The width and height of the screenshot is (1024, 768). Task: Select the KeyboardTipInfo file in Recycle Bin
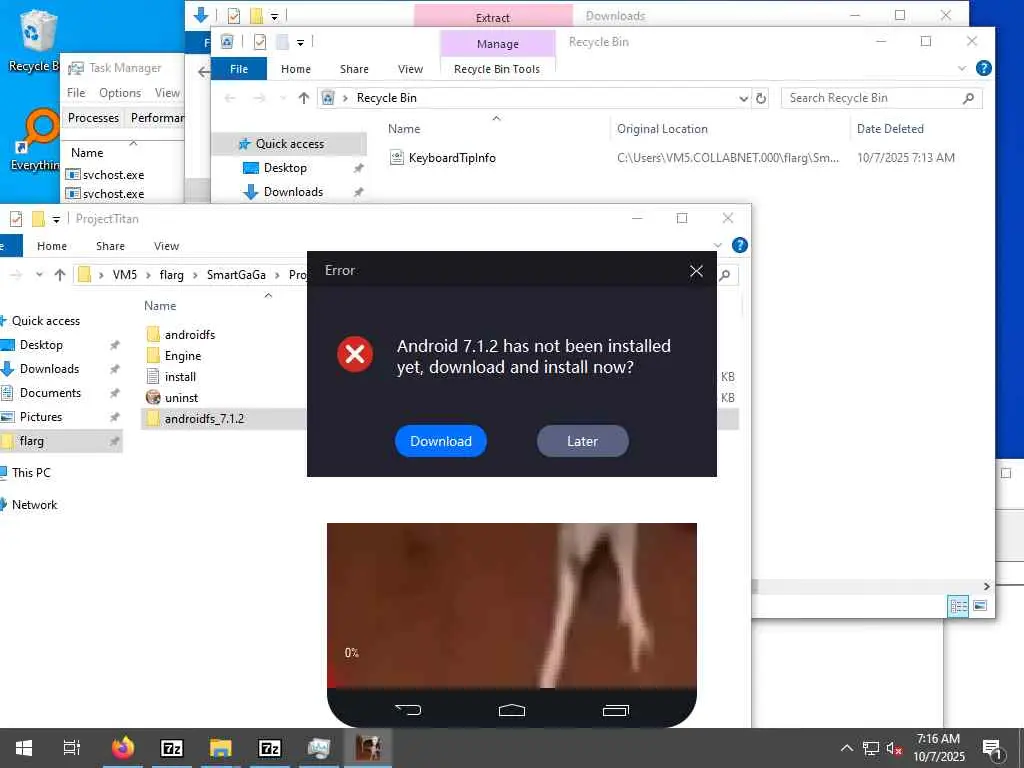[x=451, y=157]
